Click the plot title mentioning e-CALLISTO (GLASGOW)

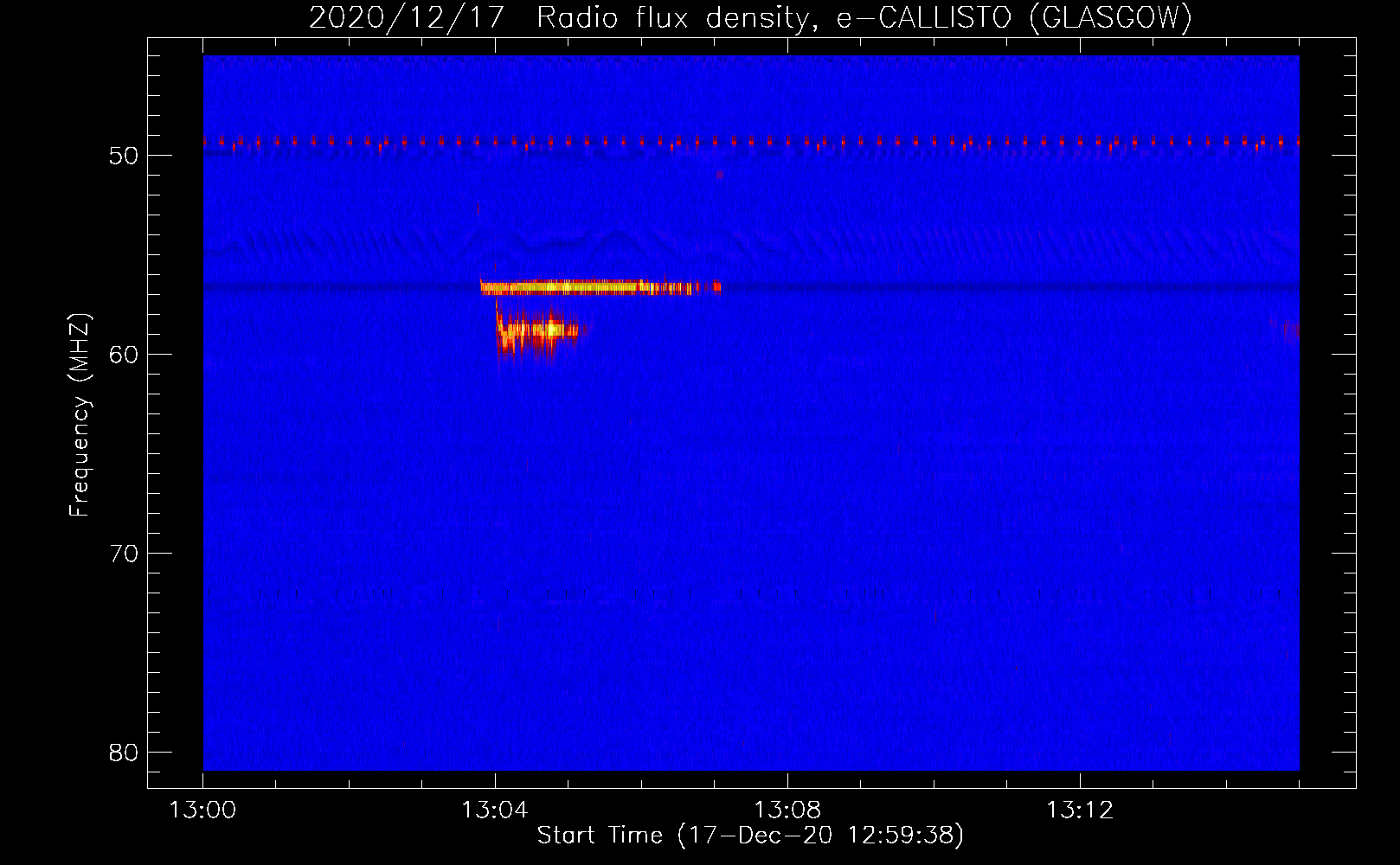click(x=751, y=18)
